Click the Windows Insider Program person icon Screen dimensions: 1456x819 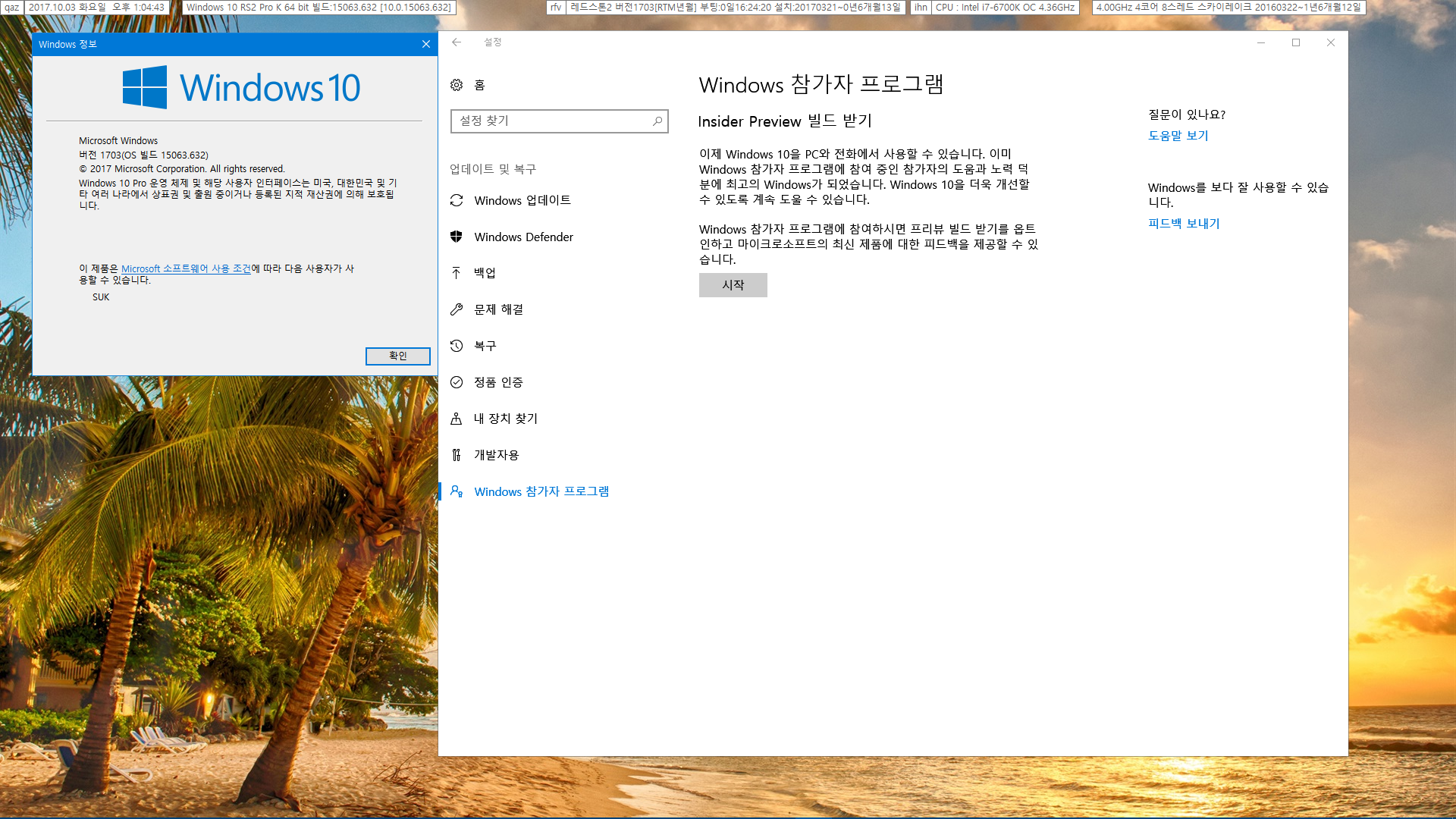pyautogui.click(x=457, y=491)
